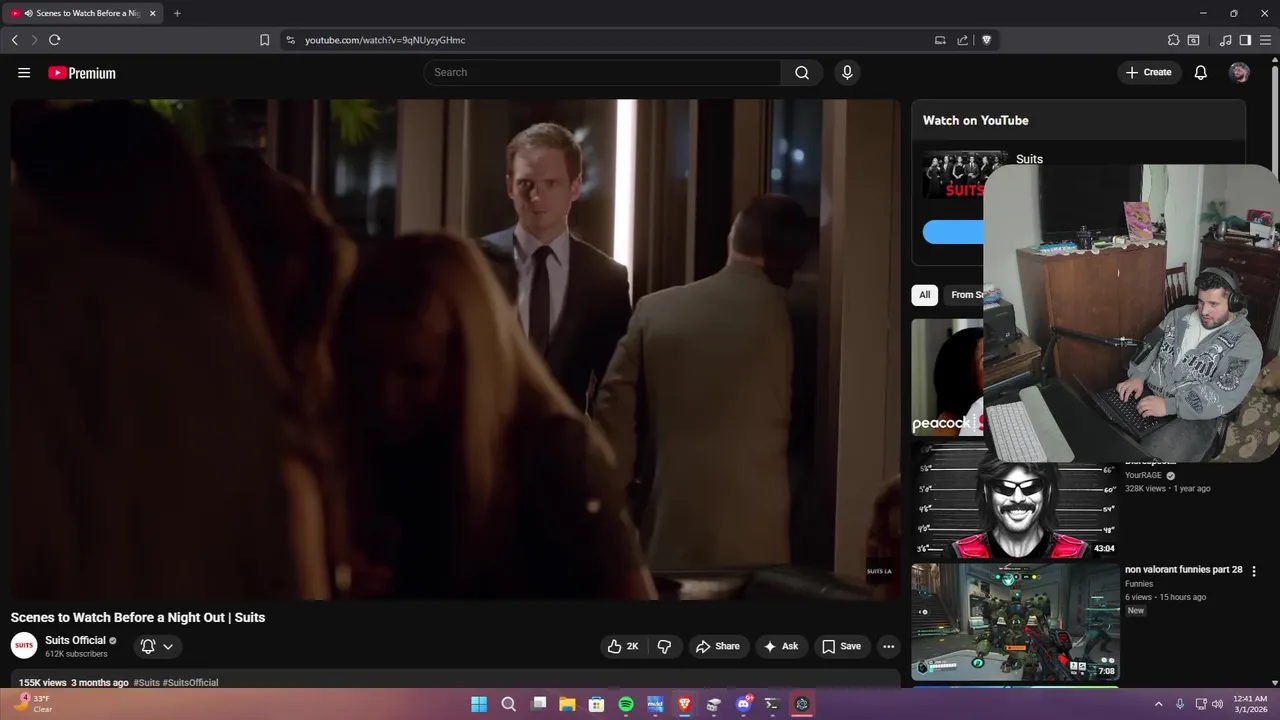The image size is (1280, 720).
Task: Open options for non valorant funnies video
Action: click(x=1254, y=571)
